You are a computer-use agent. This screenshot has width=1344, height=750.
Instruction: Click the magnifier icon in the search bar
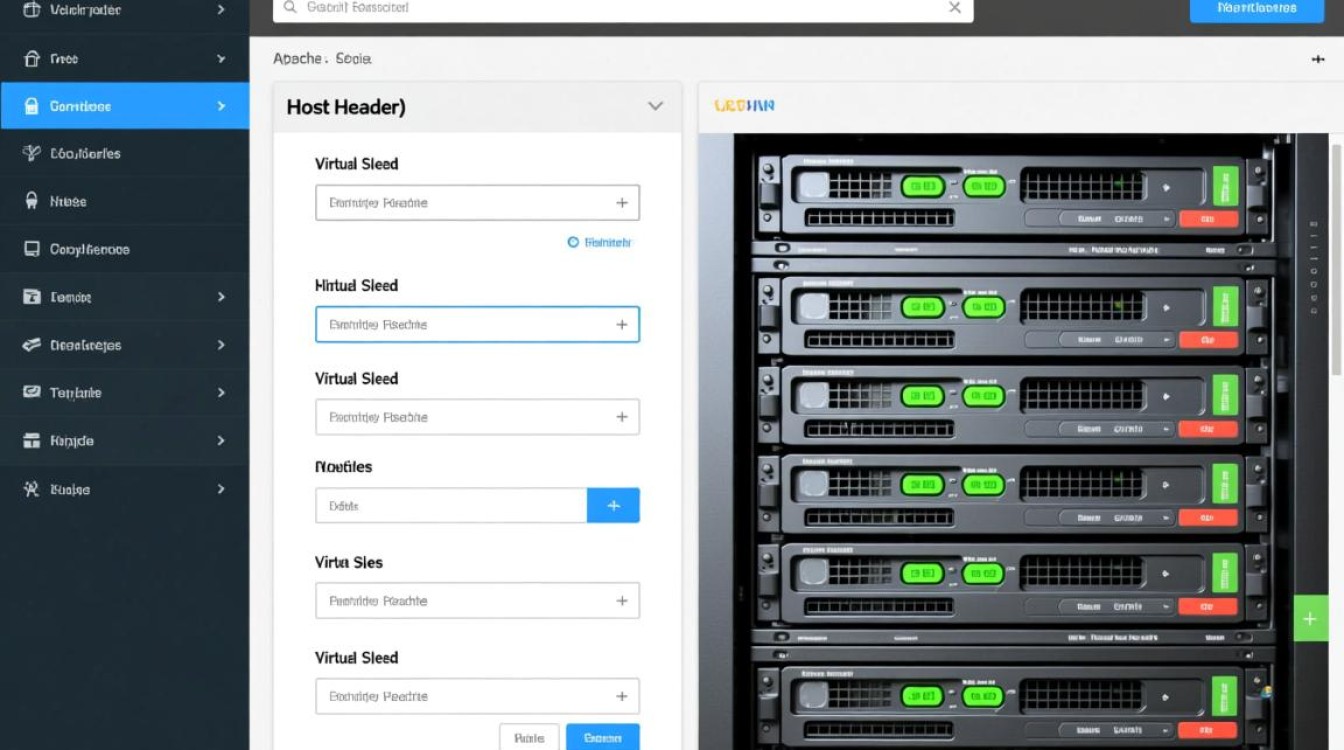[x=290, y=8]
